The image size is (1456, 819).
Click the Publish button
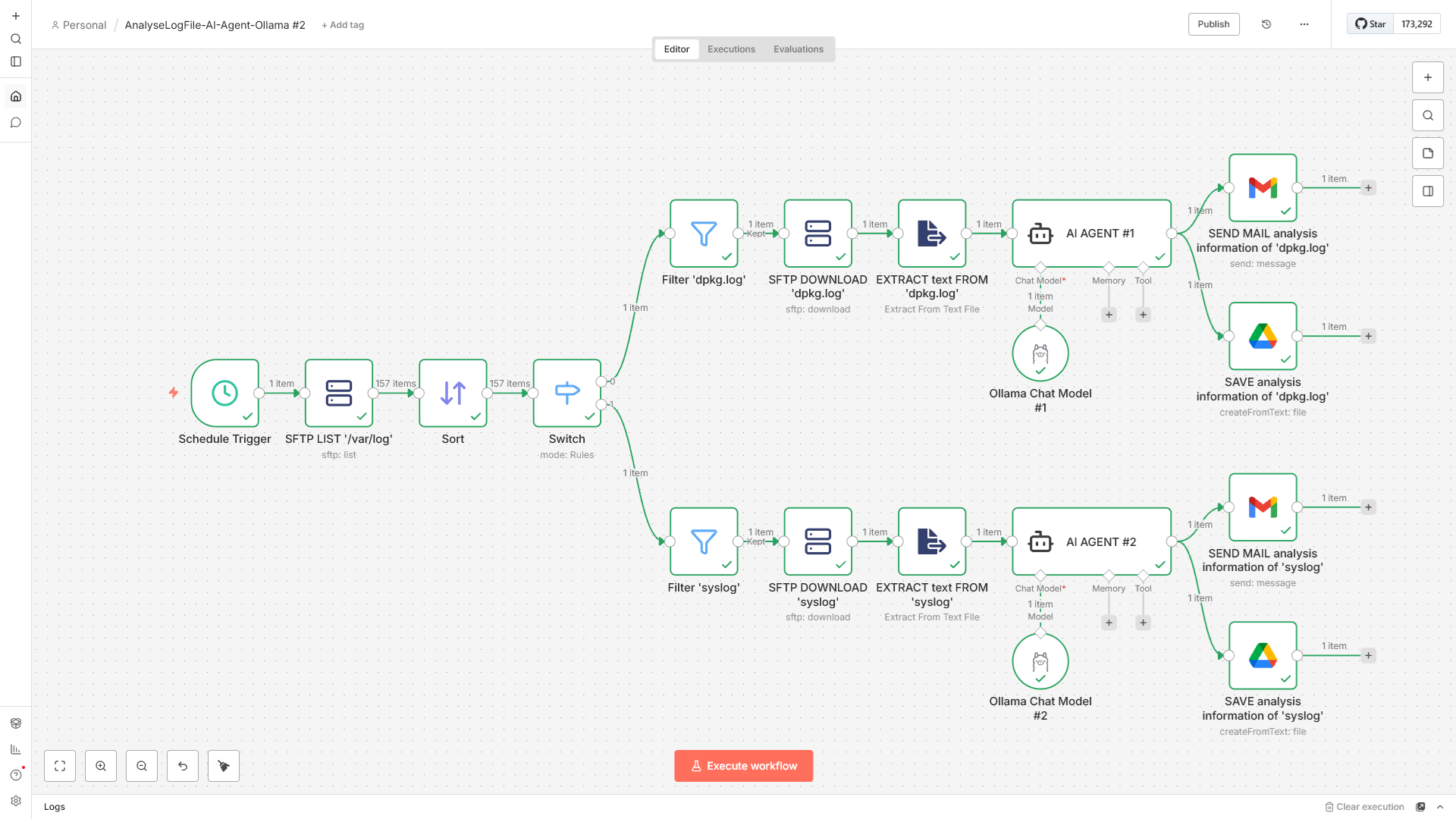(x=1213, y=24)
